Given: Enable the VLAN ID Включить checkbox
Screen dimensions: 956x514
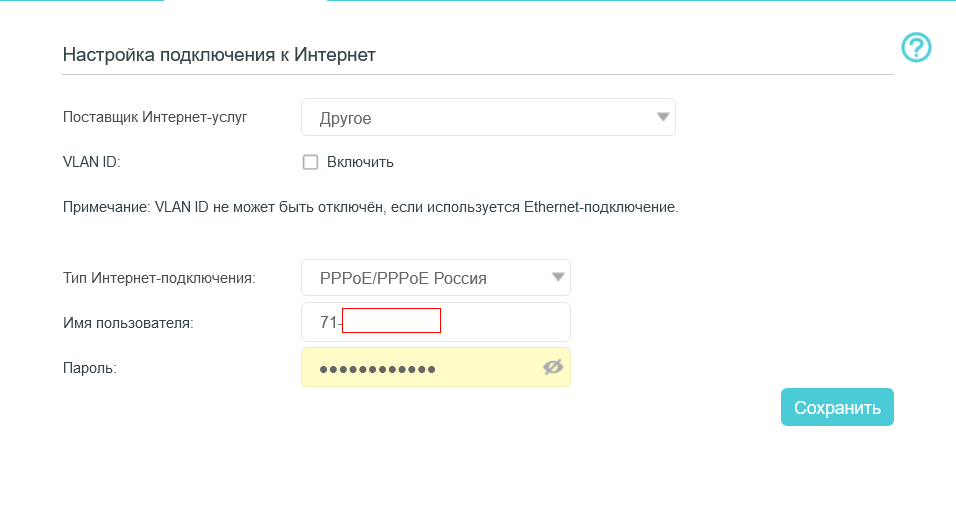Looking at the screenshot, I should click(x=310, y=162).
